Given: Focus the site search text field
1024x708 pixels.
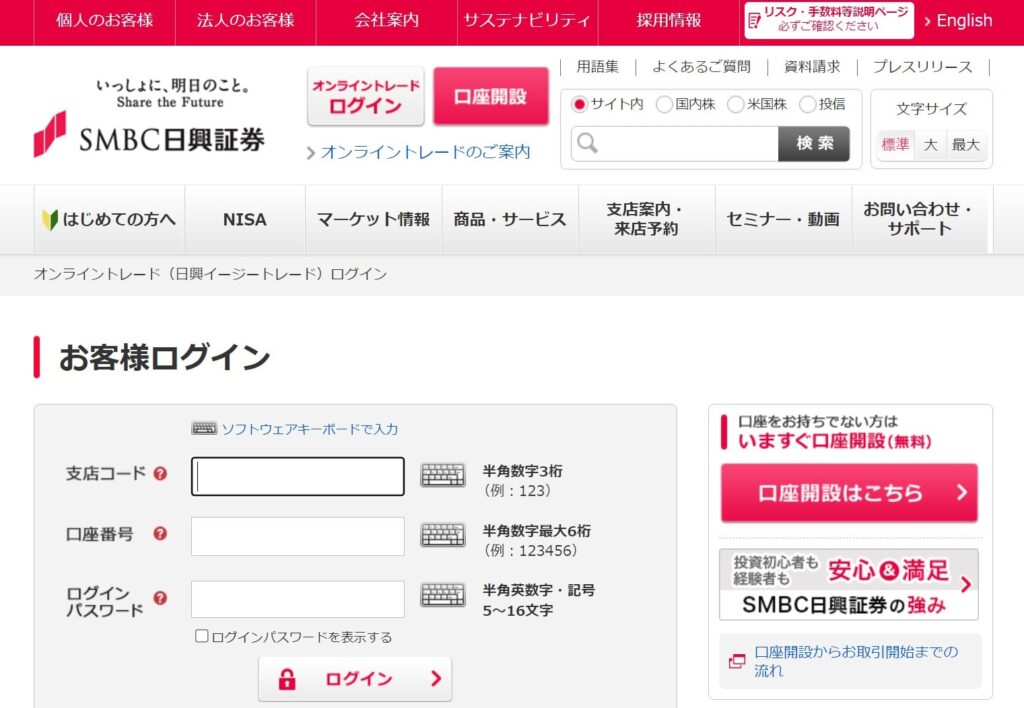Looking at the screenshot, I should [675, 144].
